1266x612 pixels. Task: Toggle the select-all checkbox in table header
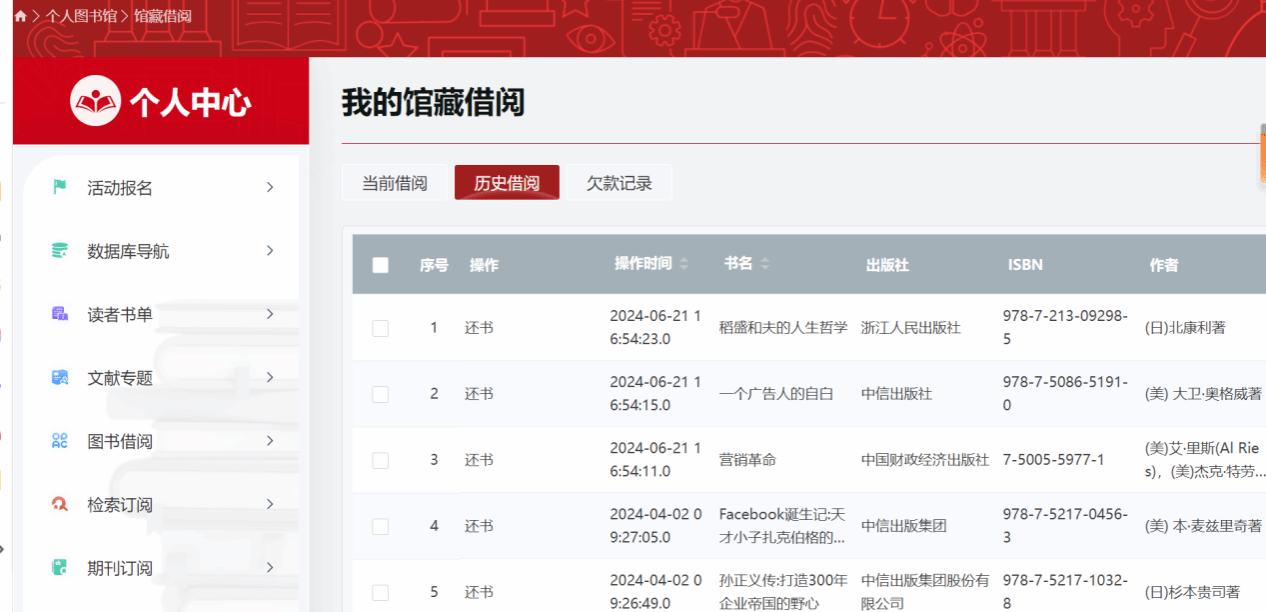tap(380, 265)
